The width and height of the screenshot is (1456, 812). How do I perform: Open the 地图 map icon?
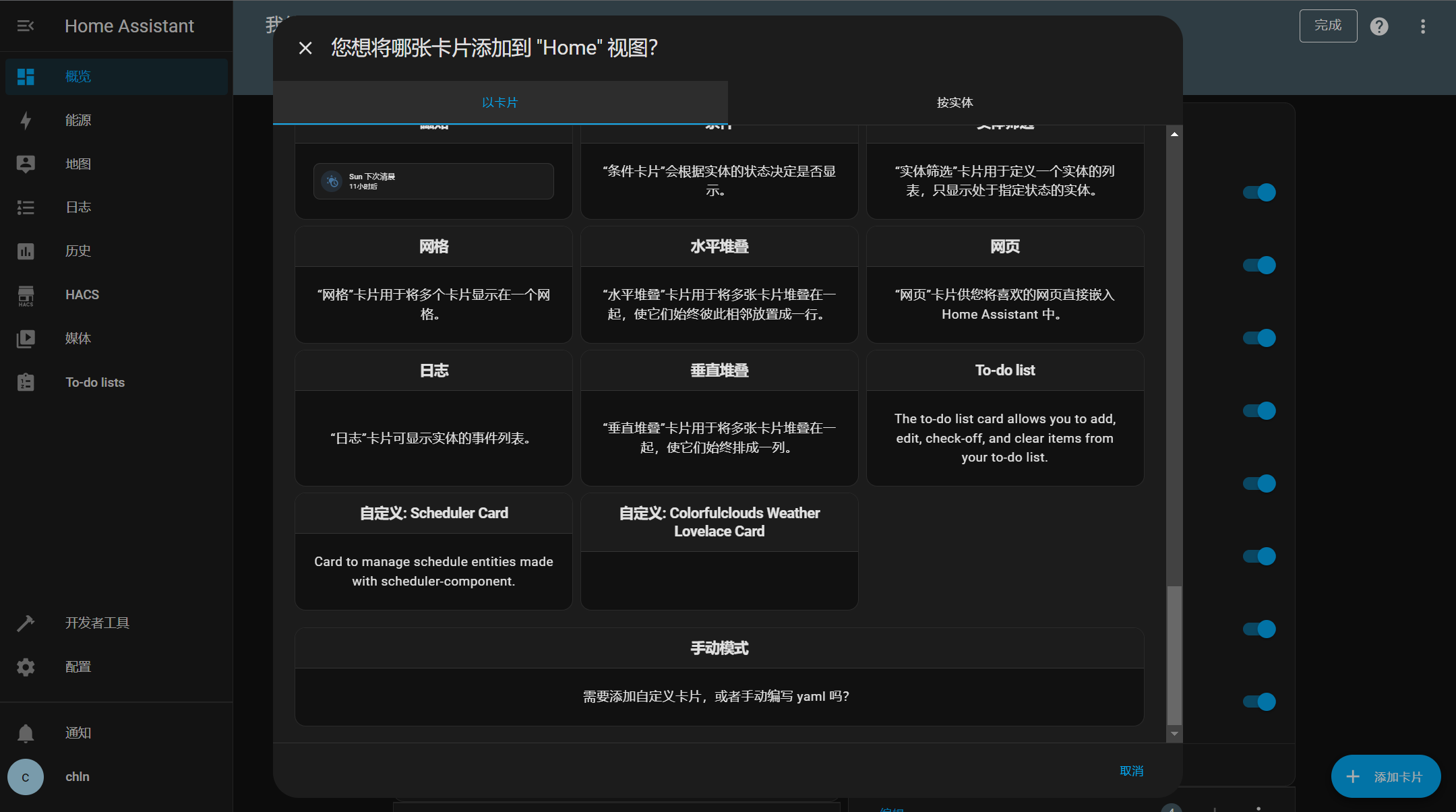(x=26, y=164)
